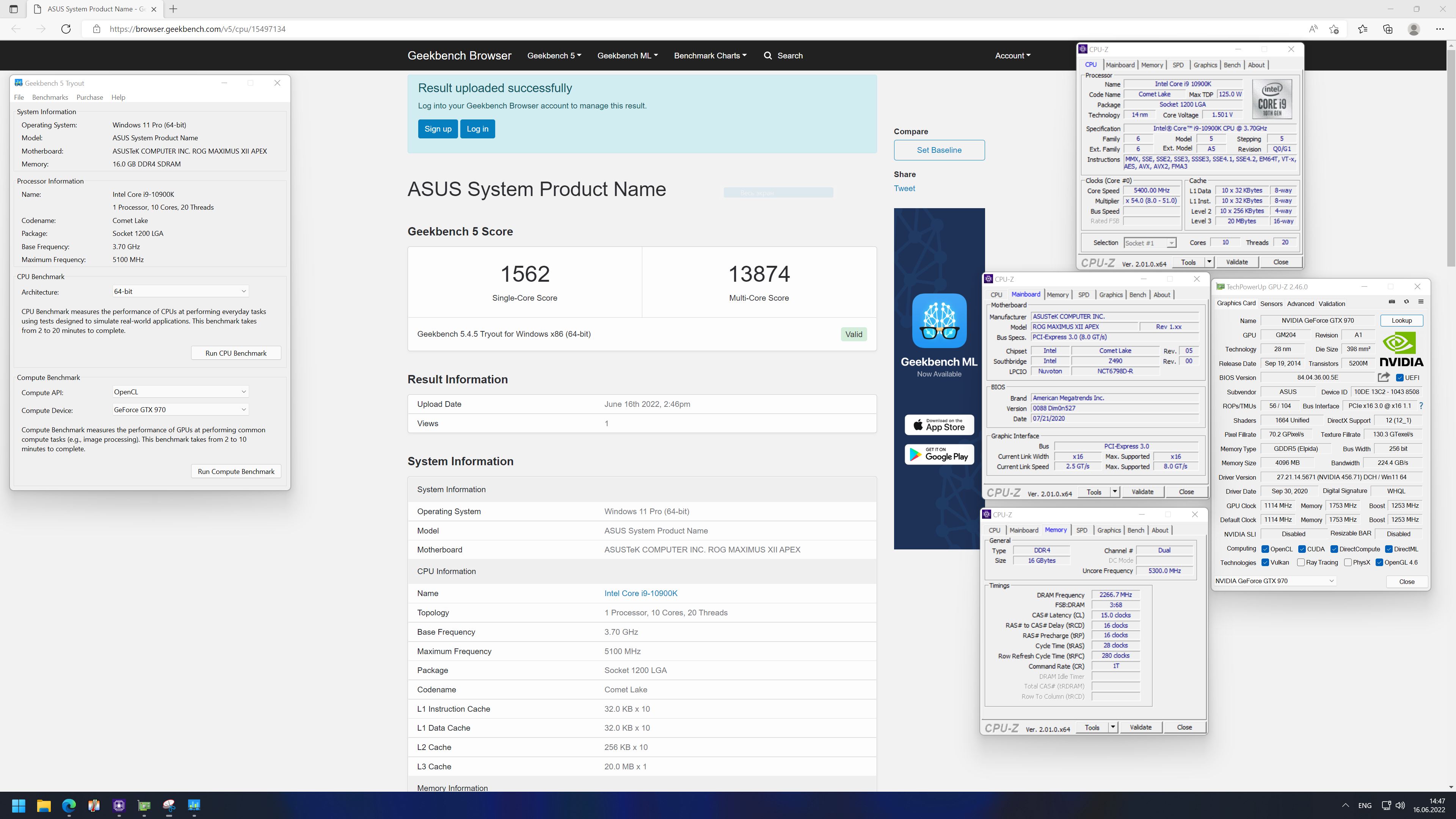
Task: Expand the Geekbench 5 navbar menu
Action: click(554, 55)
